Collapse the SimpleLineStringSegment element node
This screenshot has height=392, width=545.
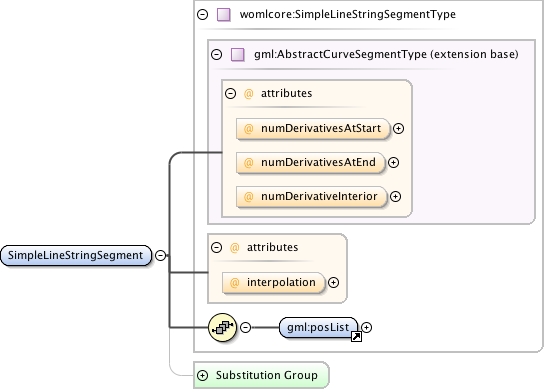(160, 255)
